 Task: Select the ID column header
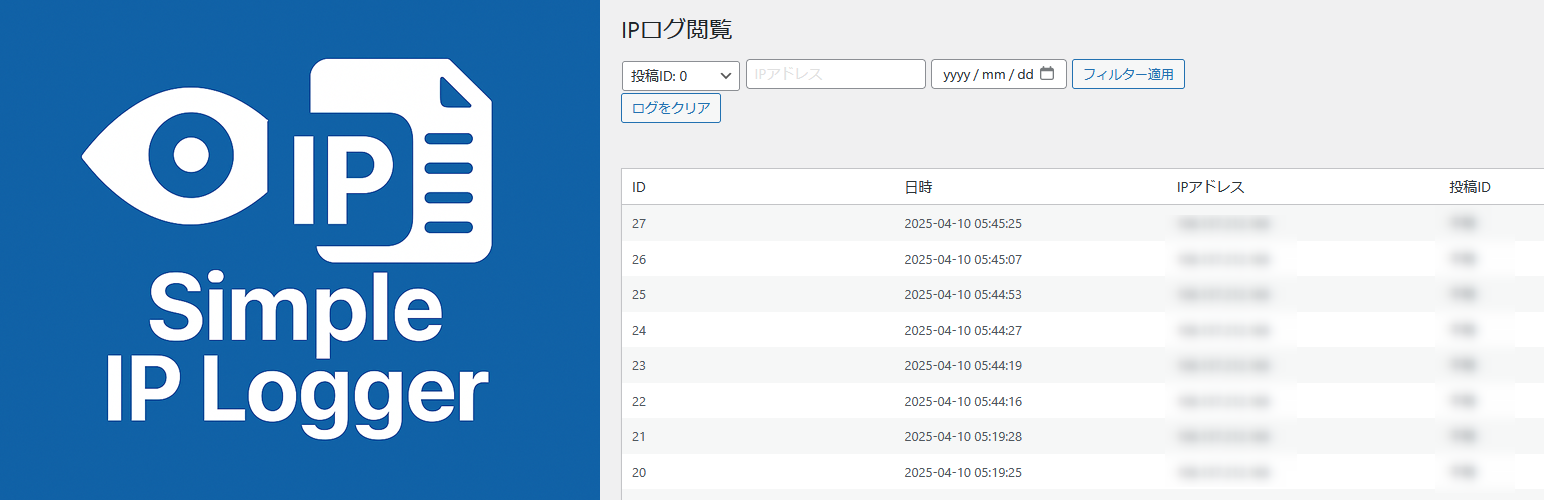tap(639, 187)
